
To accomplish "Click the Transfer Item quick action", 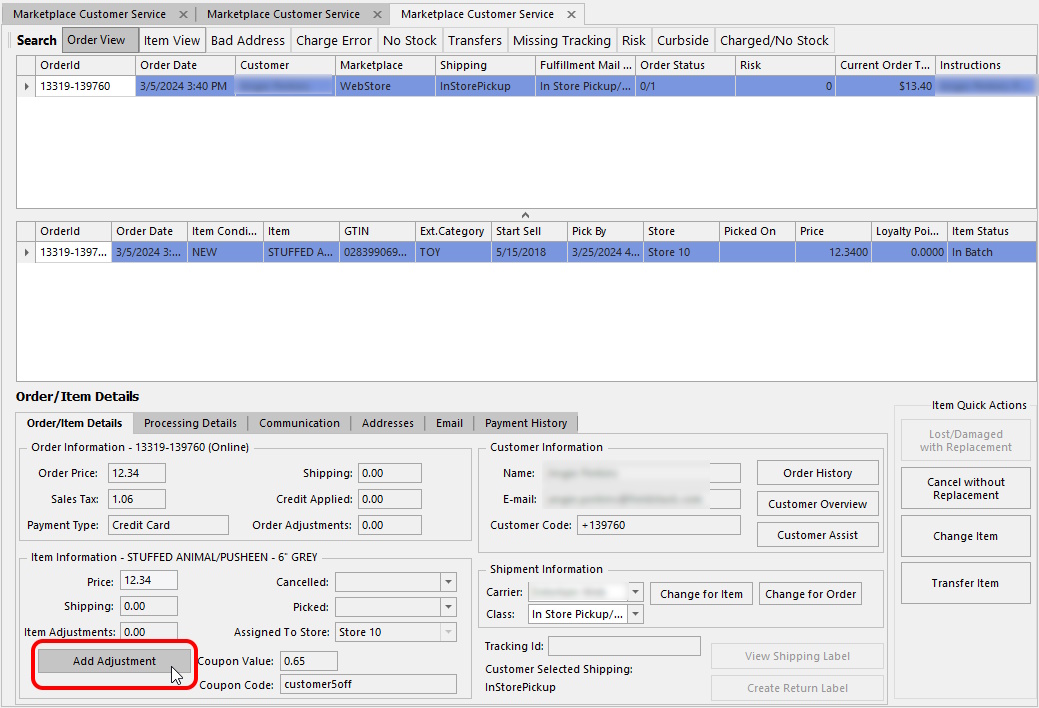I will point(965,583).
